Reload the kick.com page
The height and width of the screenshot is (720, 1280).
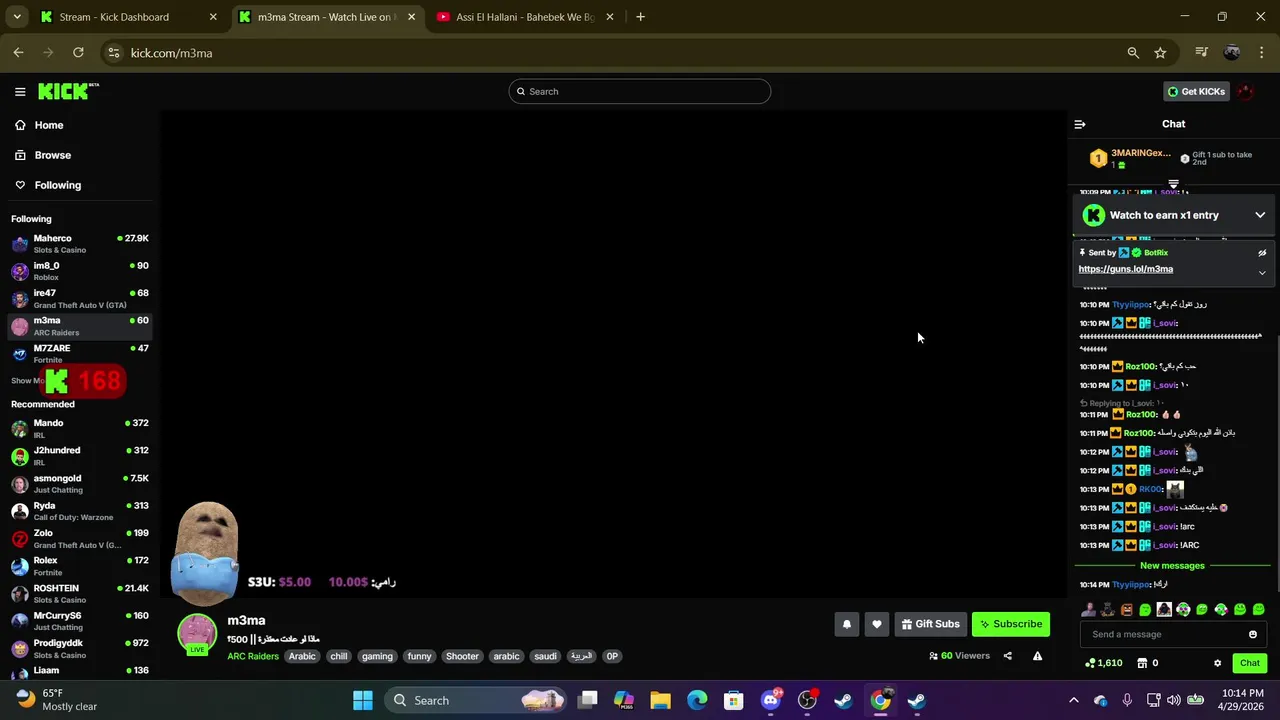[78, 53]
